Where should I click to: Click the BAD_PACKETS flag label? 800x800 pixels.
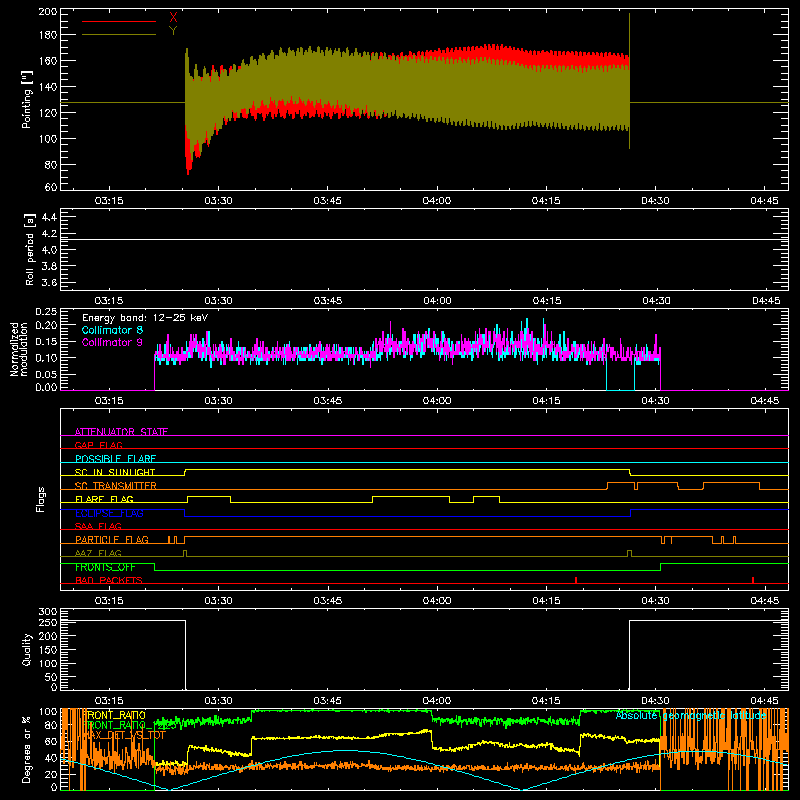[109, 580]
